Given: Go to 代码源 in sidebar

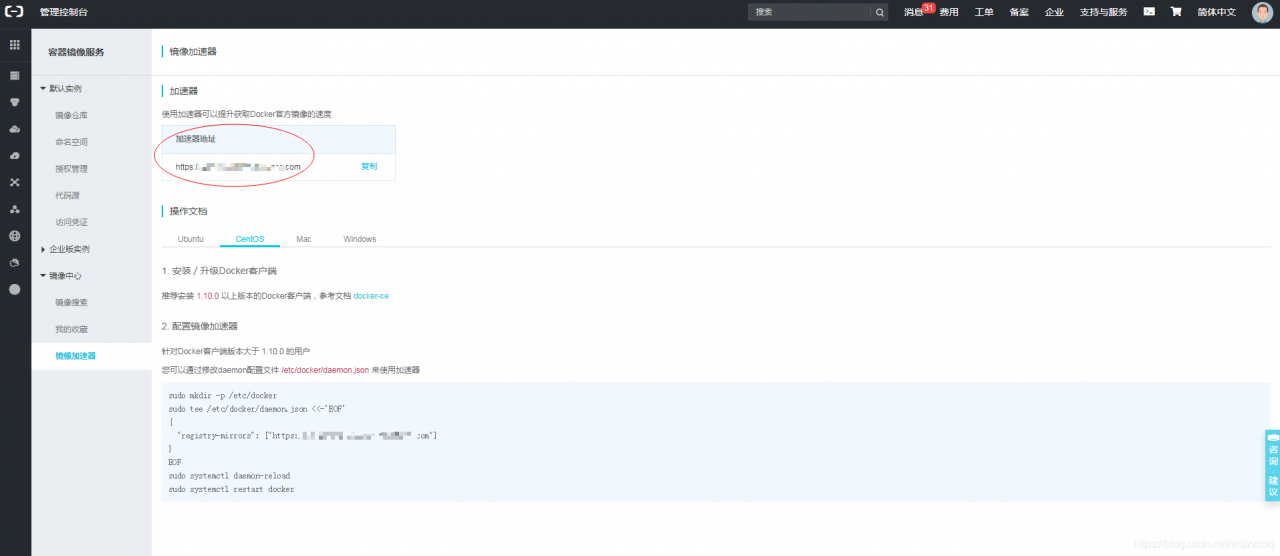Looking at the screenshot, I should pos(67,196).
